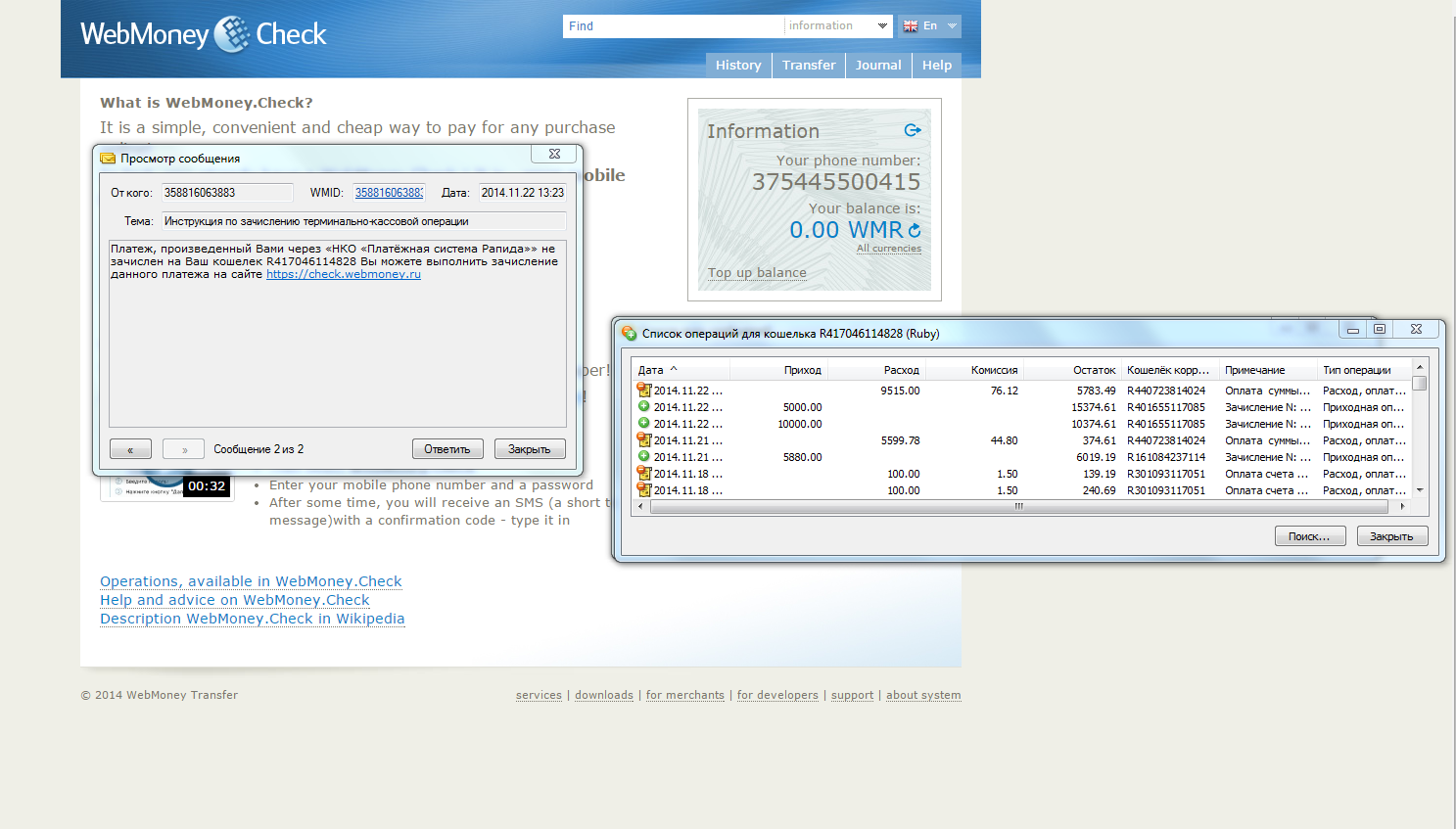Image resolution: width=1456 pixels, height=829 pixels.
Task: Click Закрыть in the message viewer
Action: pos(530,449)
